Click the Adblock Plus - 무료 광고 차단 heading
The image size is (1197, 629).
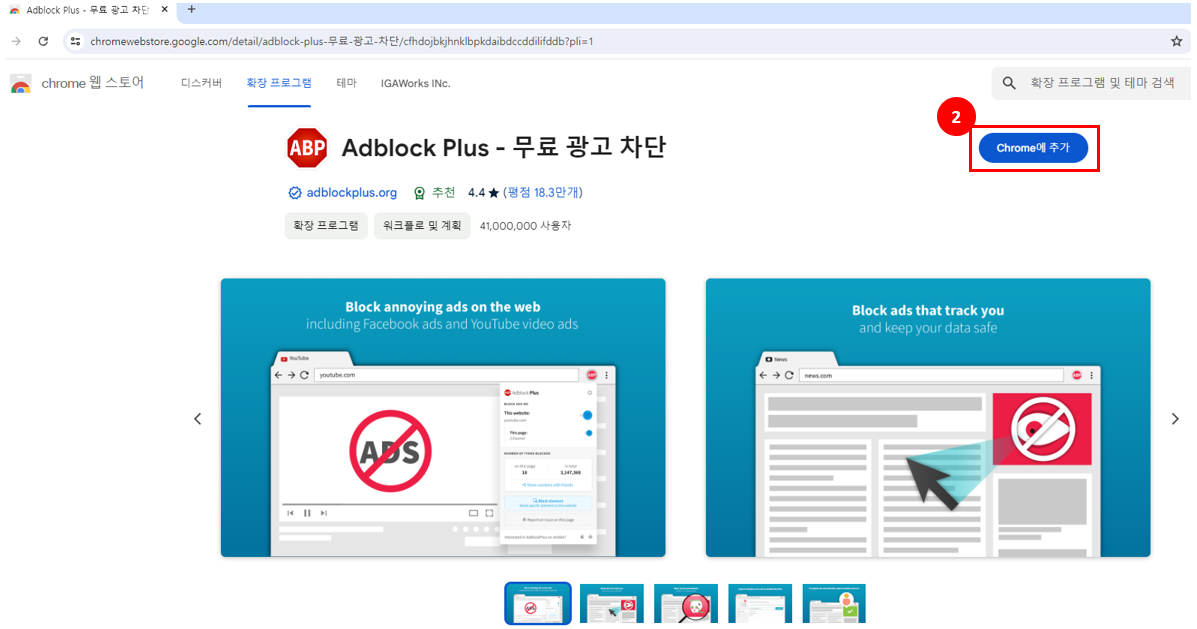504,147
